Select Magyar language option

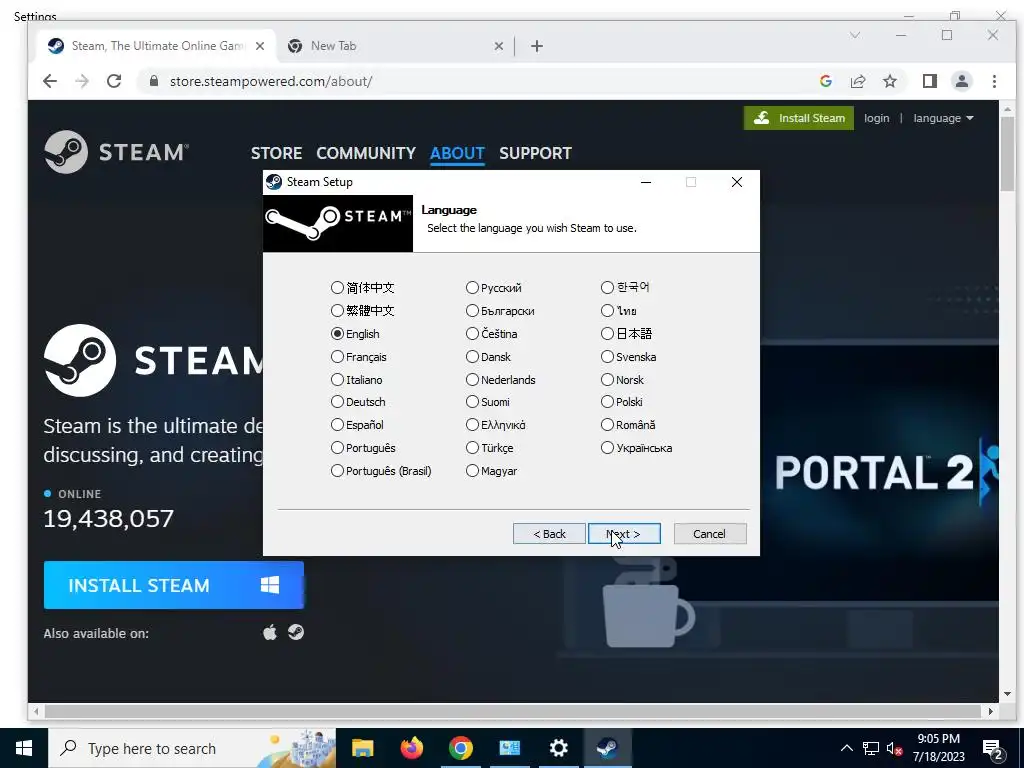pyautogui.click(x=472, y=470)
